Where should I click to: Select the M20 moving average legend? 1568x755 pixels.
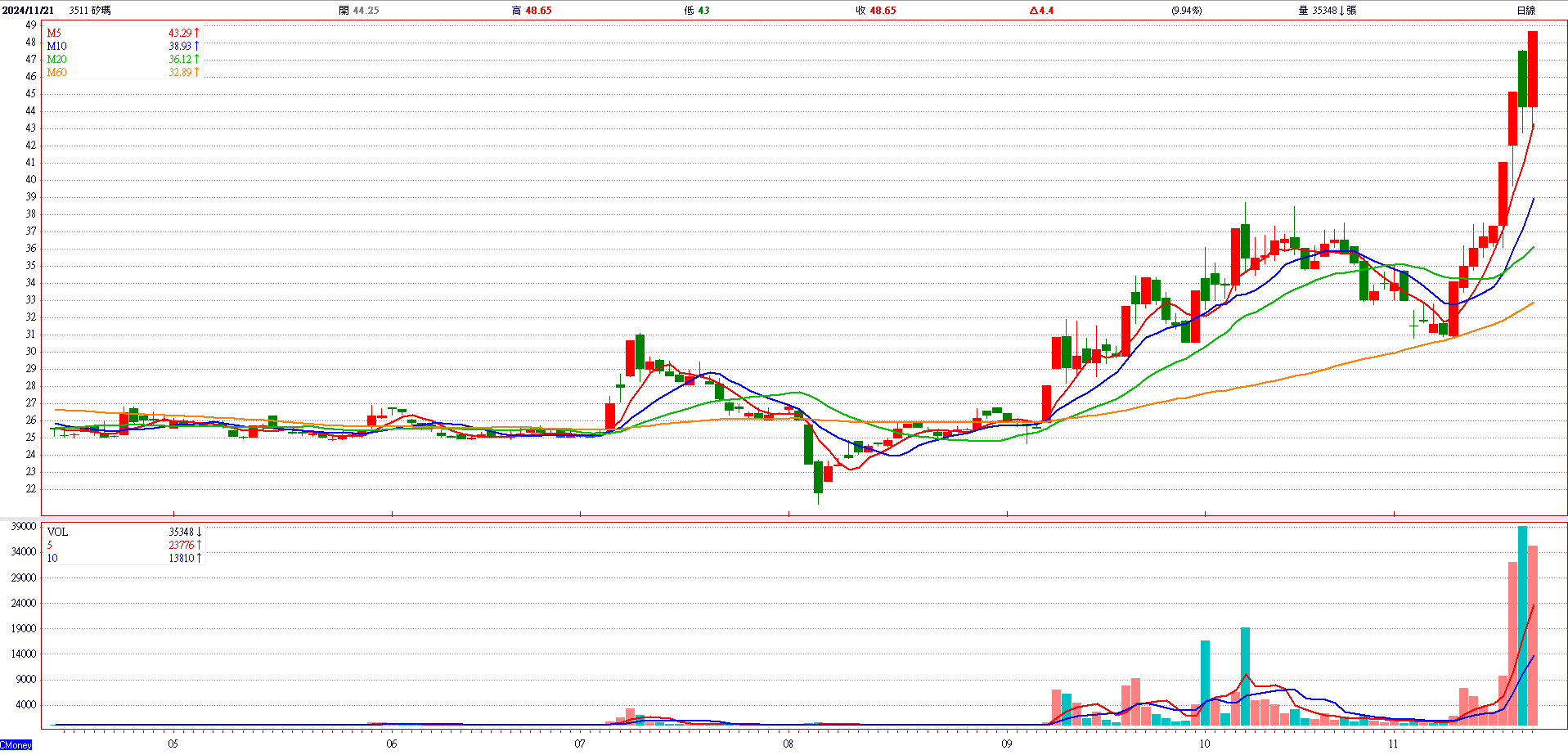coord(56,60)
